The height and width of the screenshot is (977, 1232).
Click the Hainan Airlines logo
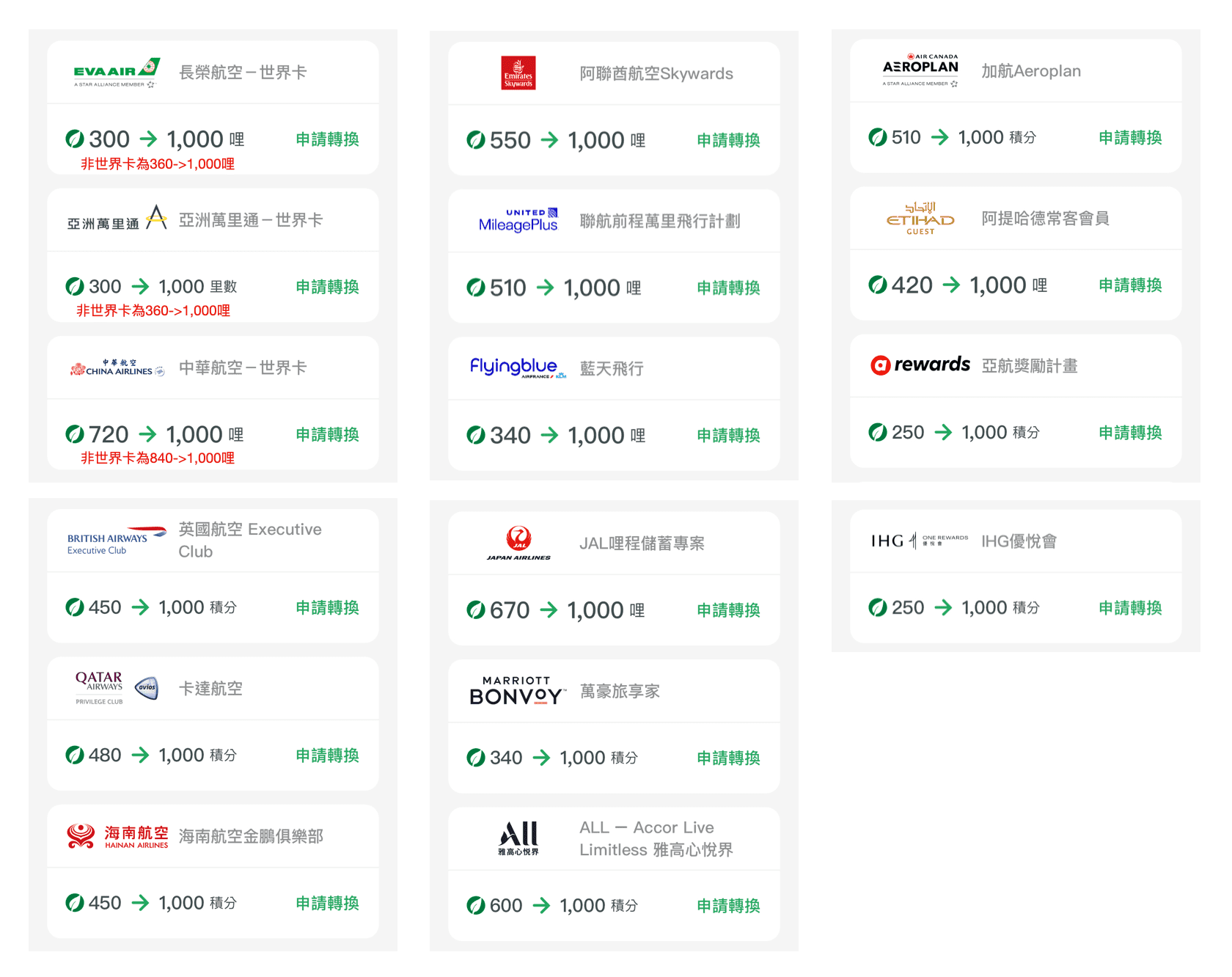pyautogui.click(x=117, y=836)
